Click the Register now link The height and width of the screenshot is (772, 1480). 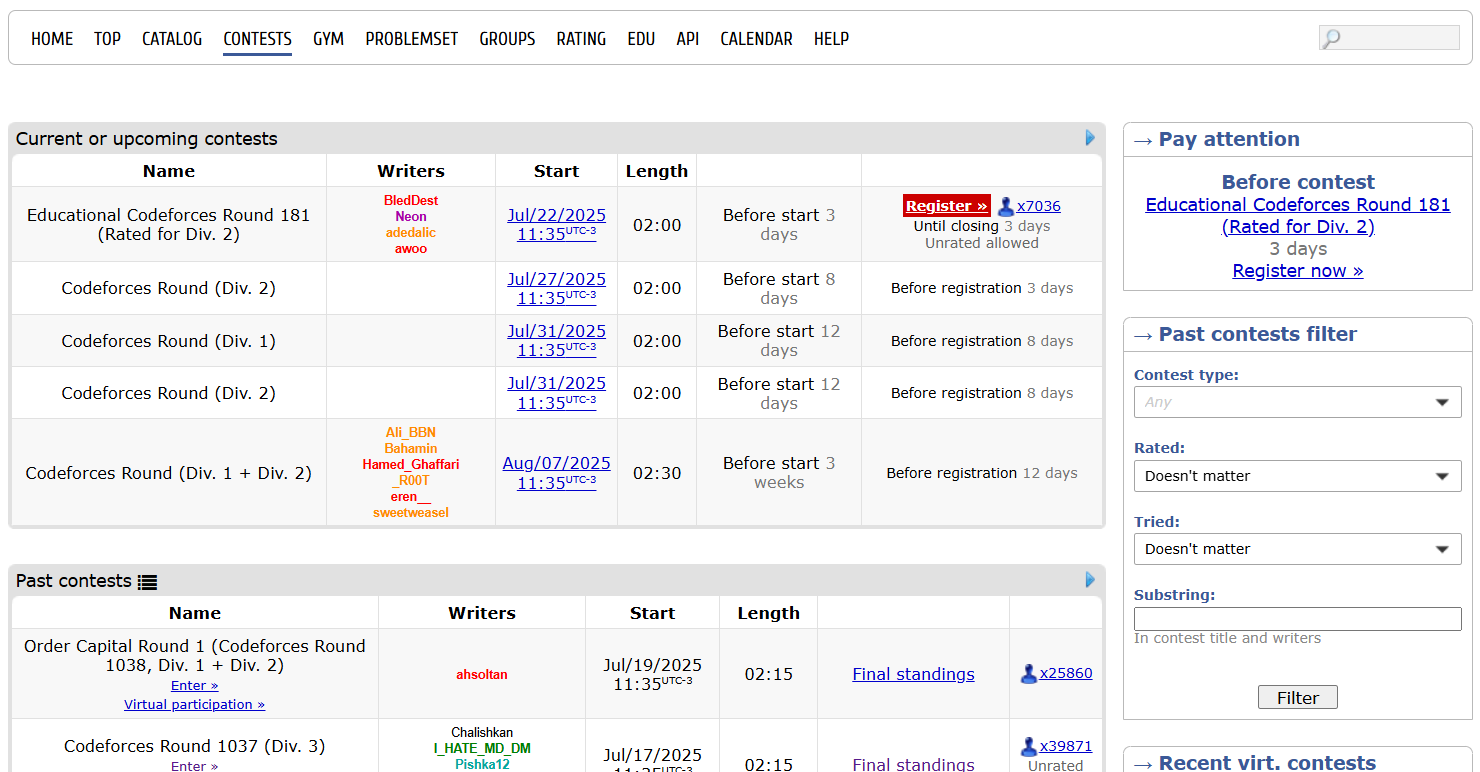click(1297, 271)
